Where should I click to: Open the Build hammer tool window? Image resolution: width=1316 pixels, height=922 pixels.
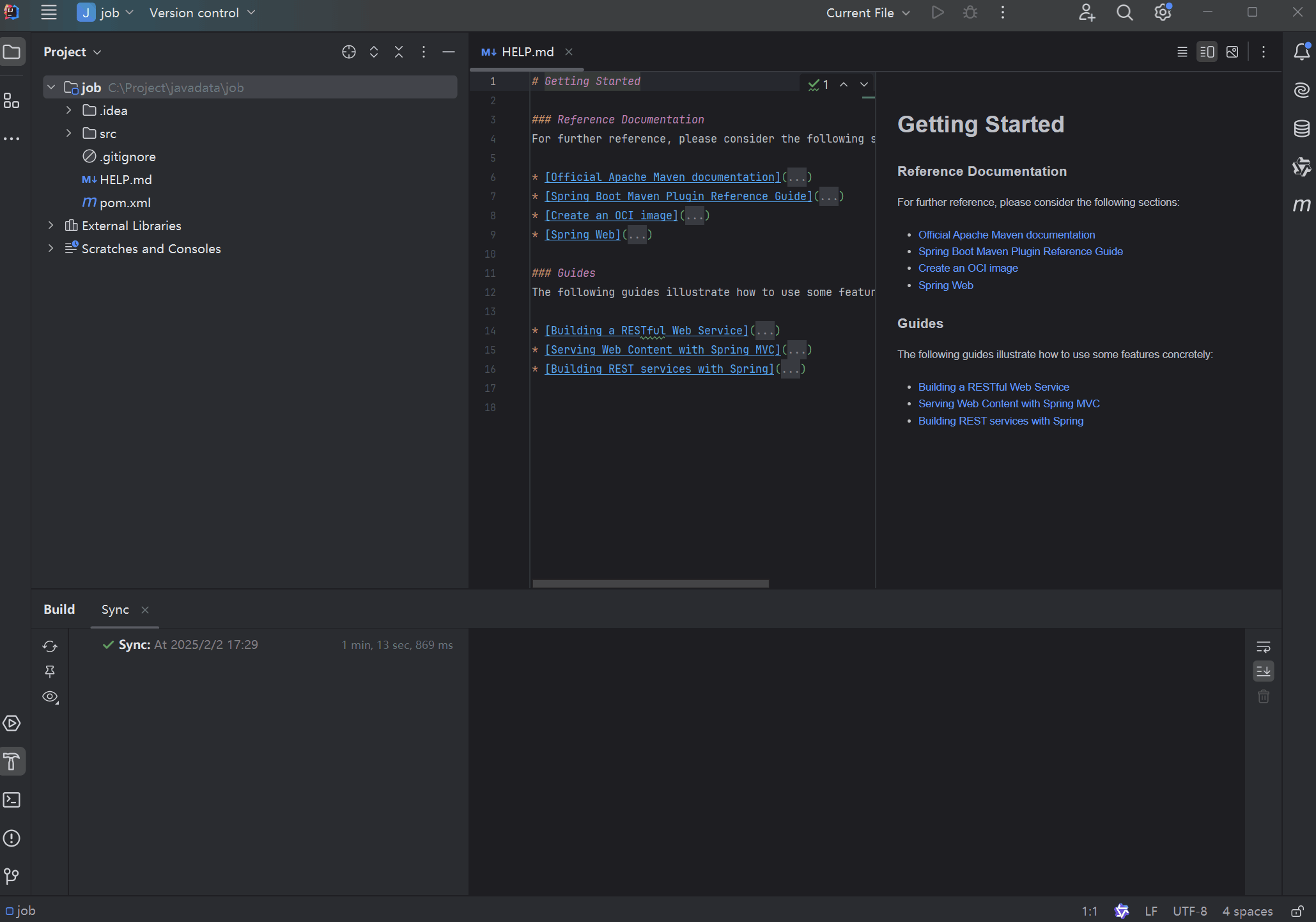(x=12, y=762)
